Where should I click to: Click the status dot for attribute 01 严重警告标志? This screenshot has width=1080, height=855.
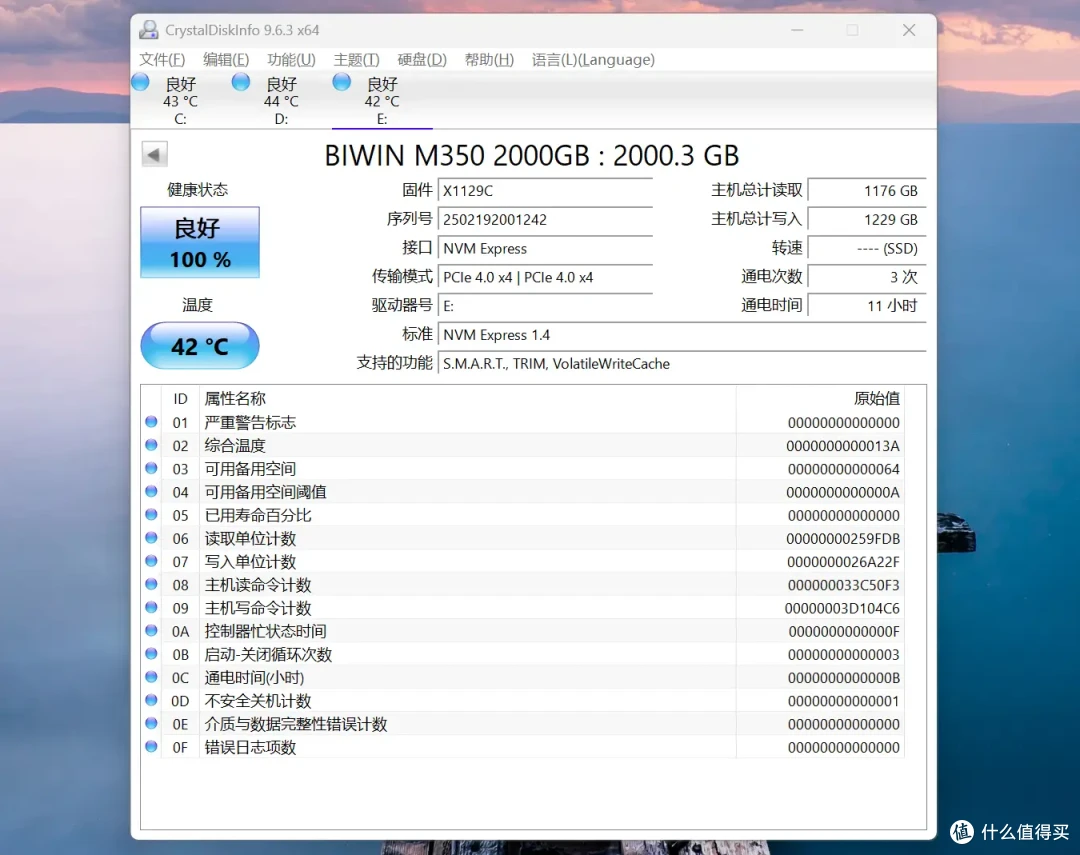pyautogui.click(x=152, y=422)
